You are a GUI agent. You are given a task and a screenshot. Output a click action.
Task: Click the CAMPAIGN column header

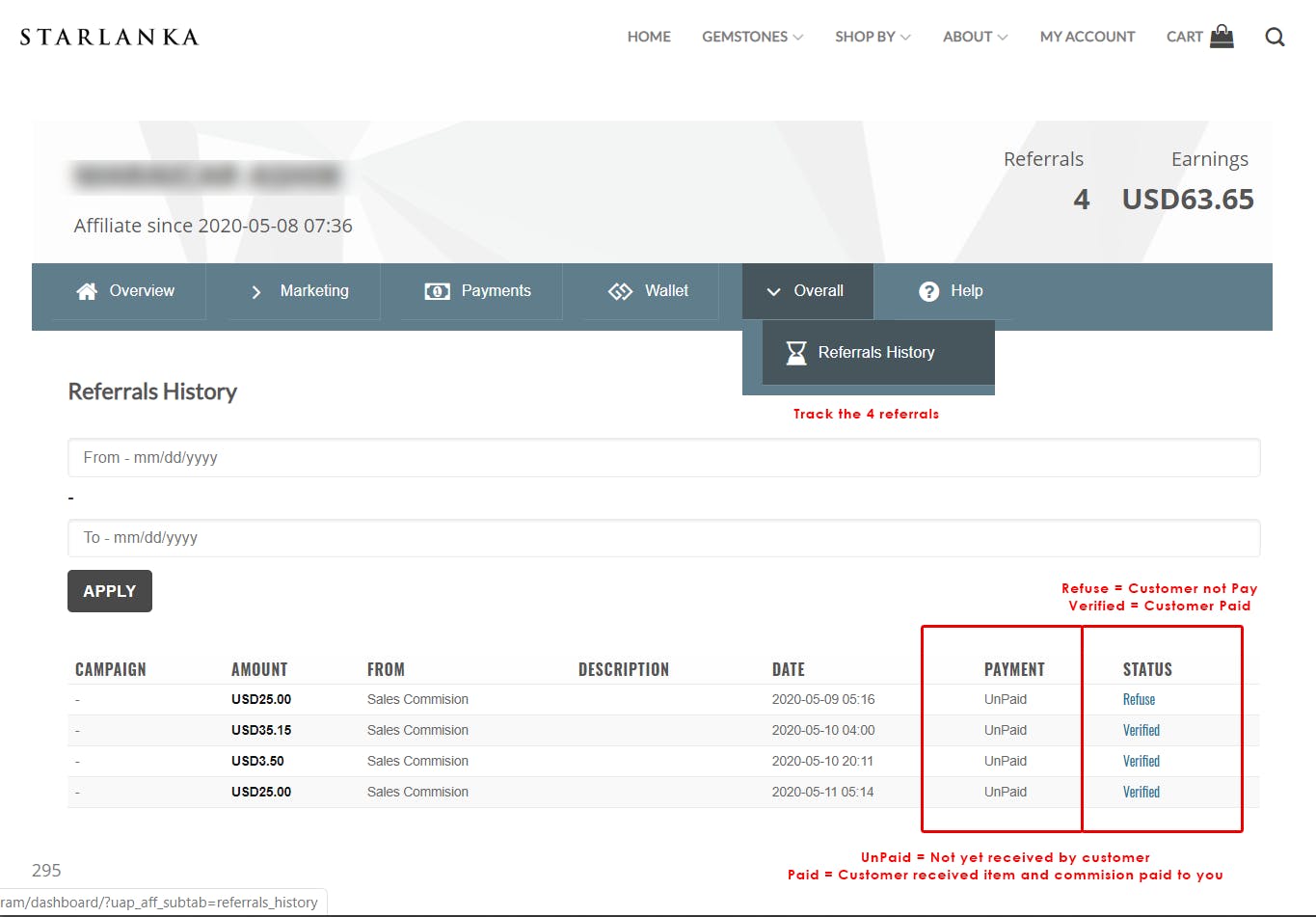(111, 669)
